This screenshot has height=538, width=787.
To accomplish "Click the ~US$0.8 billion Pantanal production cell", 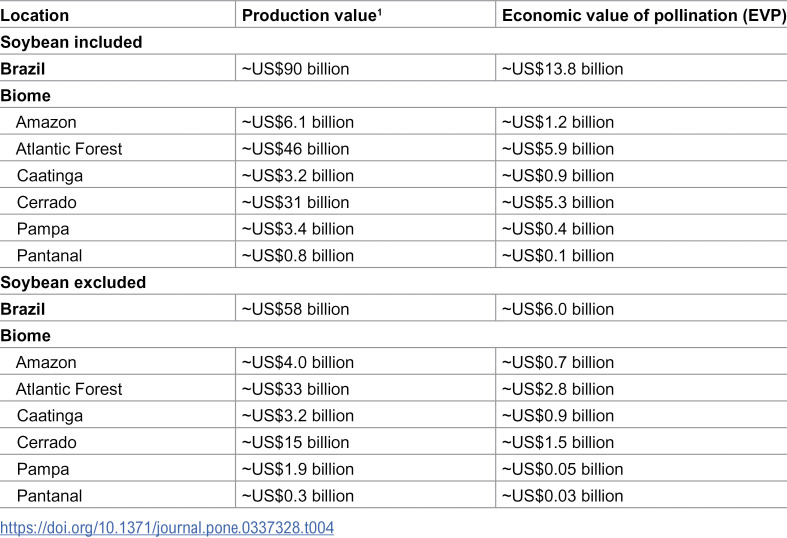I will [298, 255].
